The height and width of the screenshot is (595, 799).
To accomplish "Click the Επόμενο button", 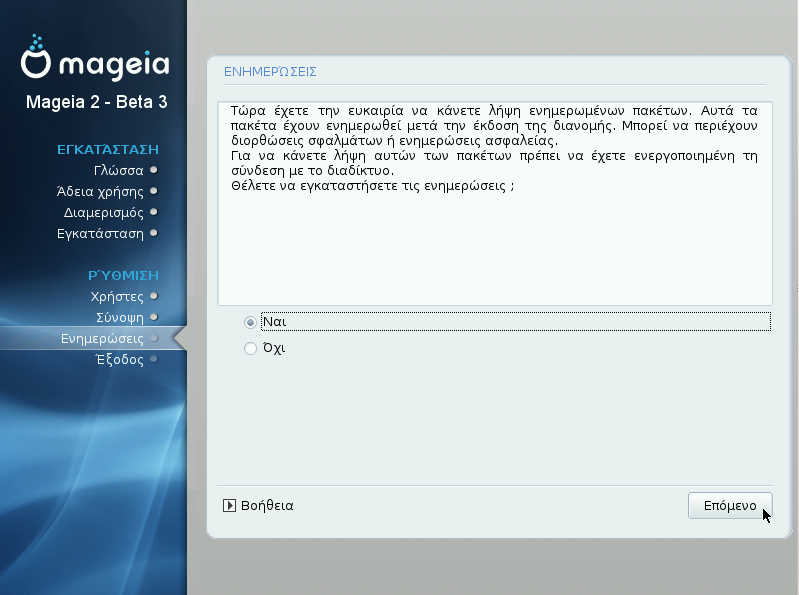I will (730, 505).
